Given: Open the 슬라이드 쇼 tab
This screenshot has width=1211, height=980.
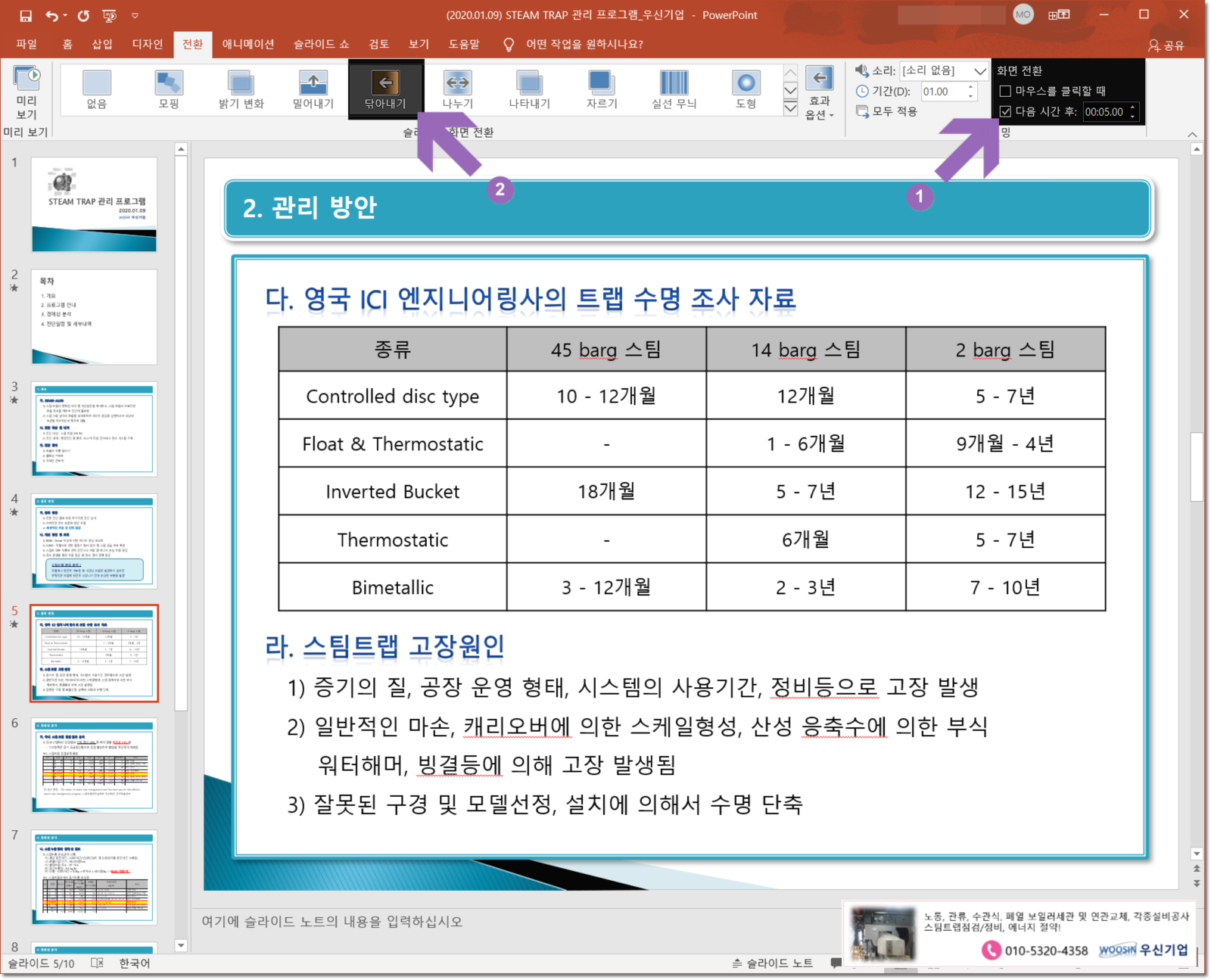Looking at the screenshot, I should pyautogui.click(x=322, y=44).
